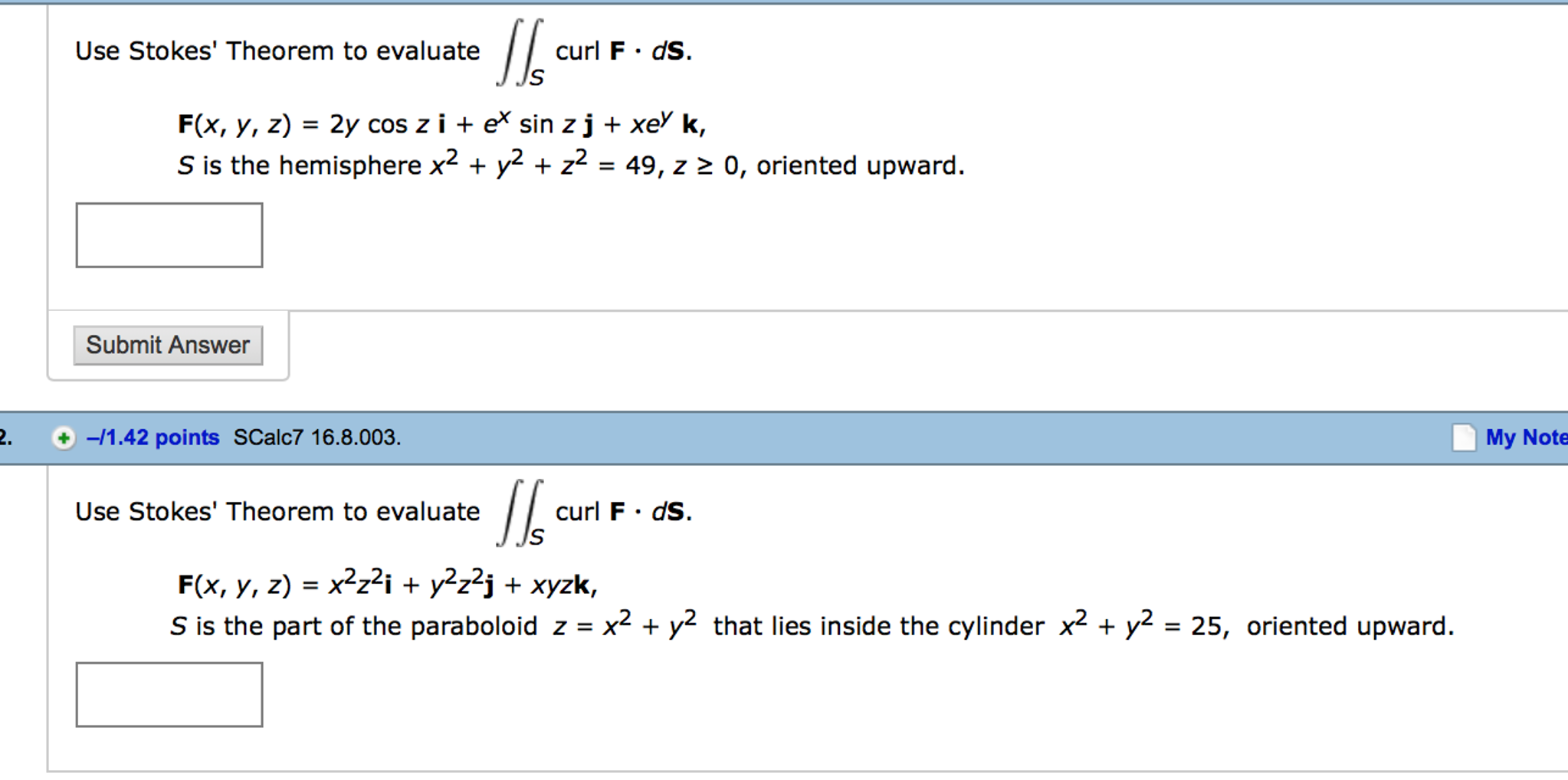Click the Submit Answer button container panel
1568x780 pixels.
coord(167,345)
